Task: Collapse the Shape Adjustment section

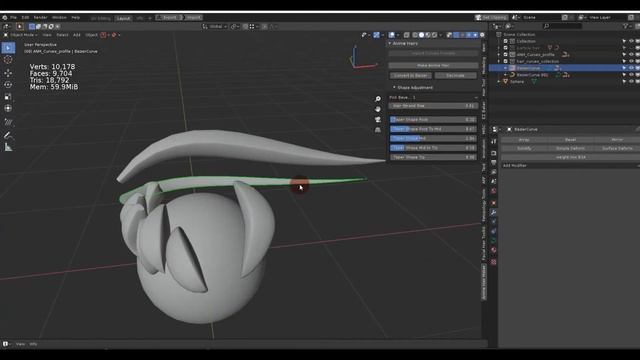Action: pos(394,87)
